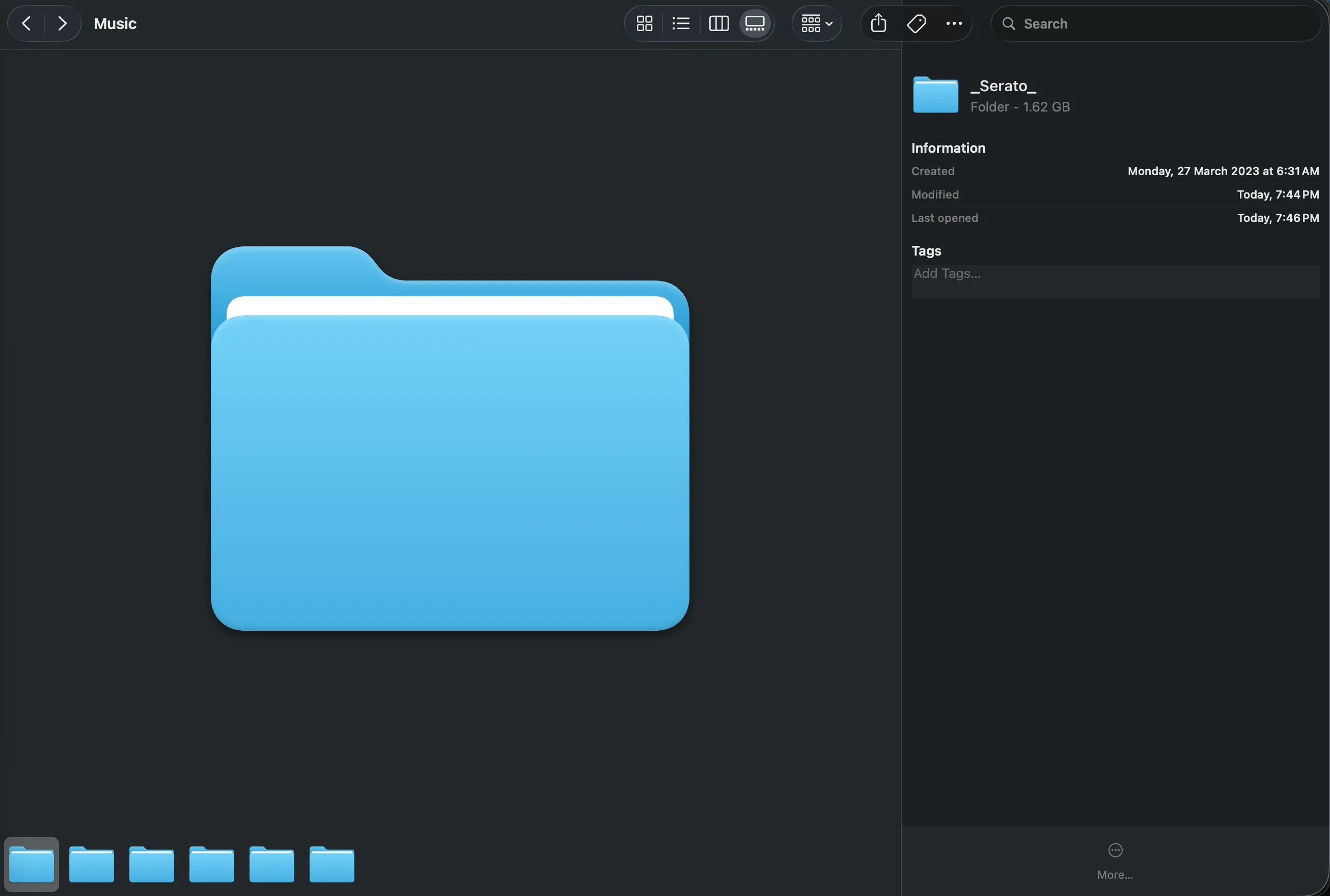Click the Information section heading
The height and width of the screenshot is (896, 1330).
[948, 148]
